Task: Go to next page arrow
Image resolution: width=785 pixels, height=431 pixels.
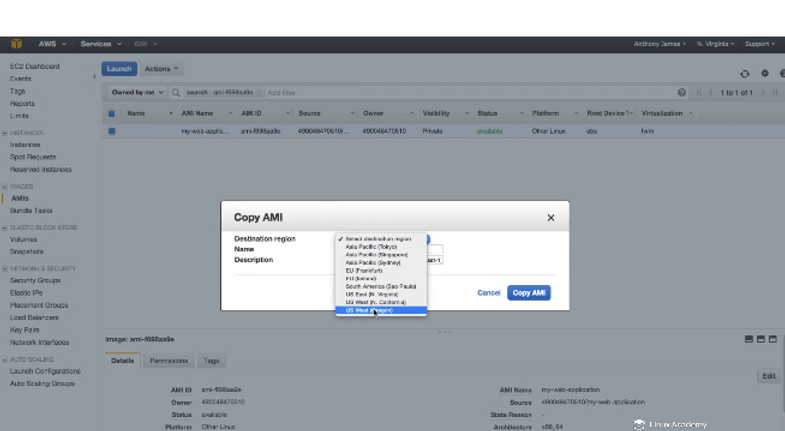Action: (763, 93)
